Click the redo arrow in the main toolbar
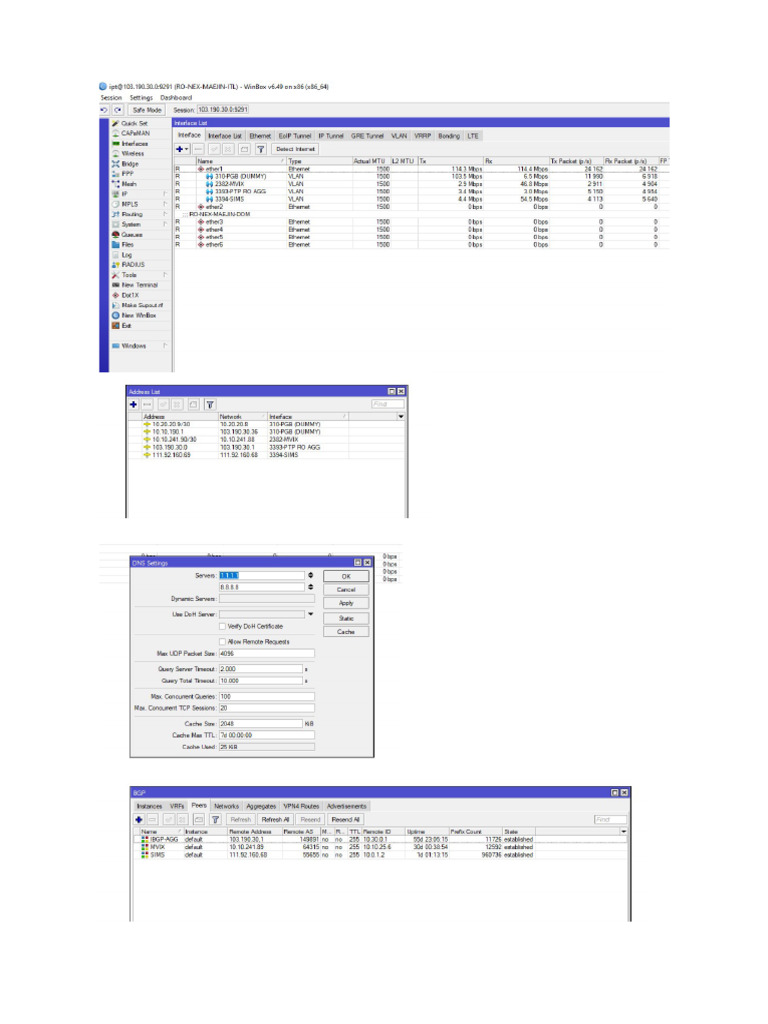 tap(118, 110)
